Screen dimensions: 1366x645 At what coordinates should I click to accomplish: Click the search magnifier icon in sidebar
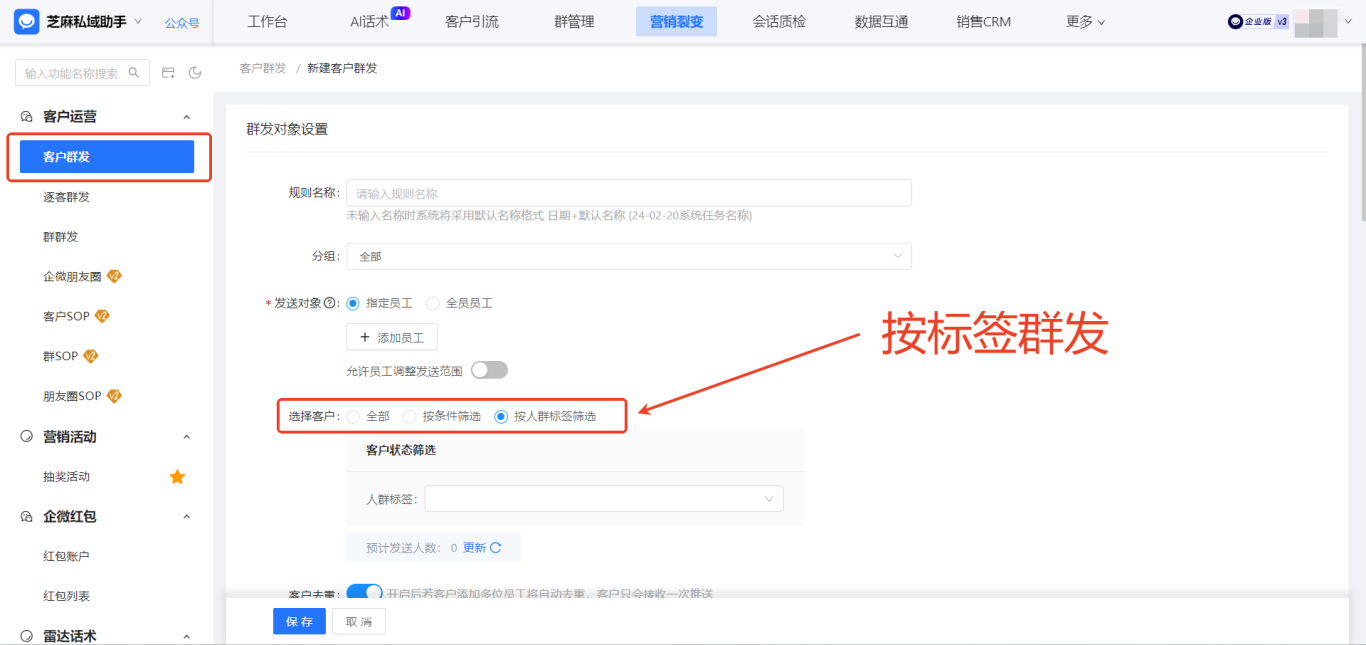(134, 73)
